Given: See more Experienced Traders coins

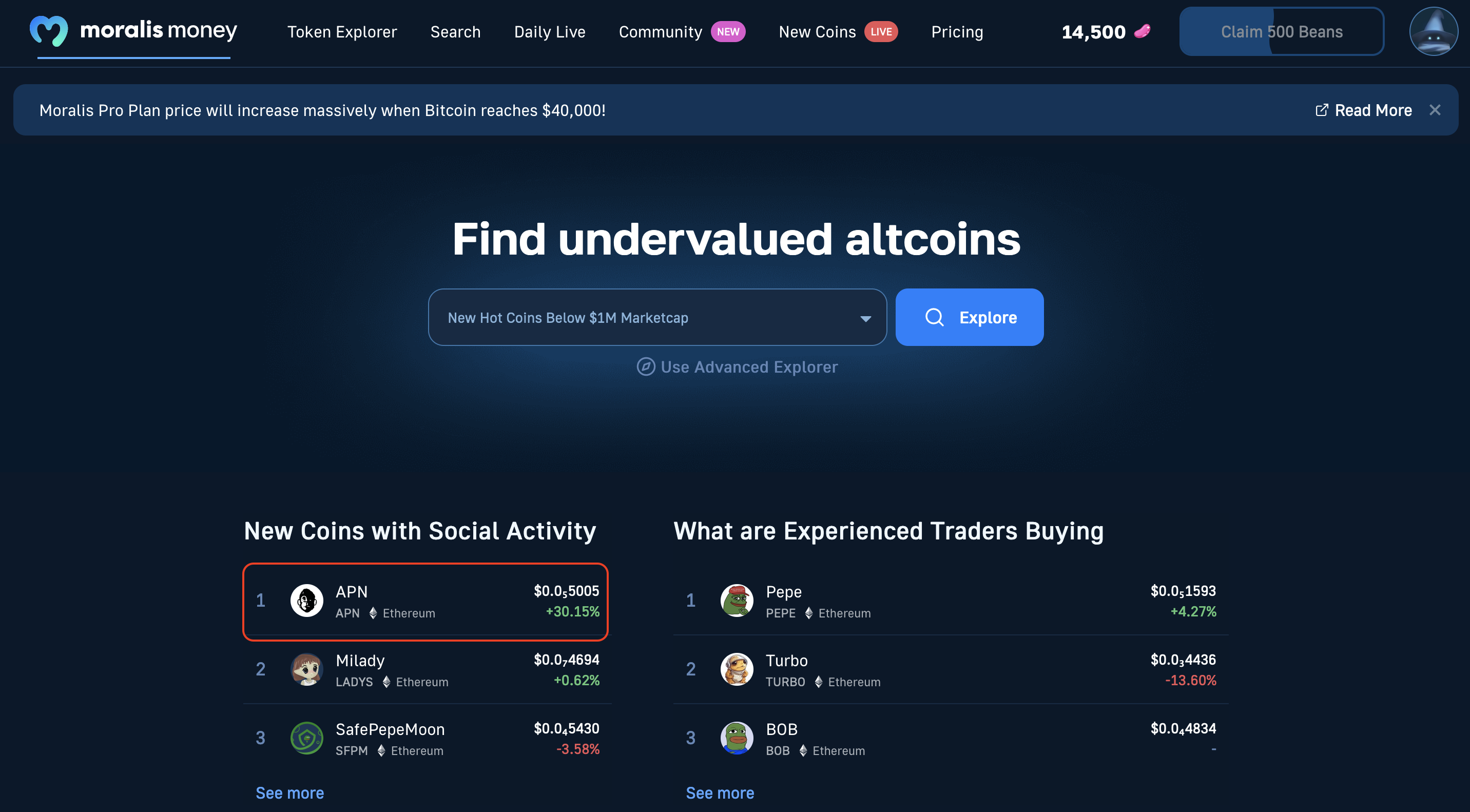Looking at the screenshot, I should click(x=720, y=793).
